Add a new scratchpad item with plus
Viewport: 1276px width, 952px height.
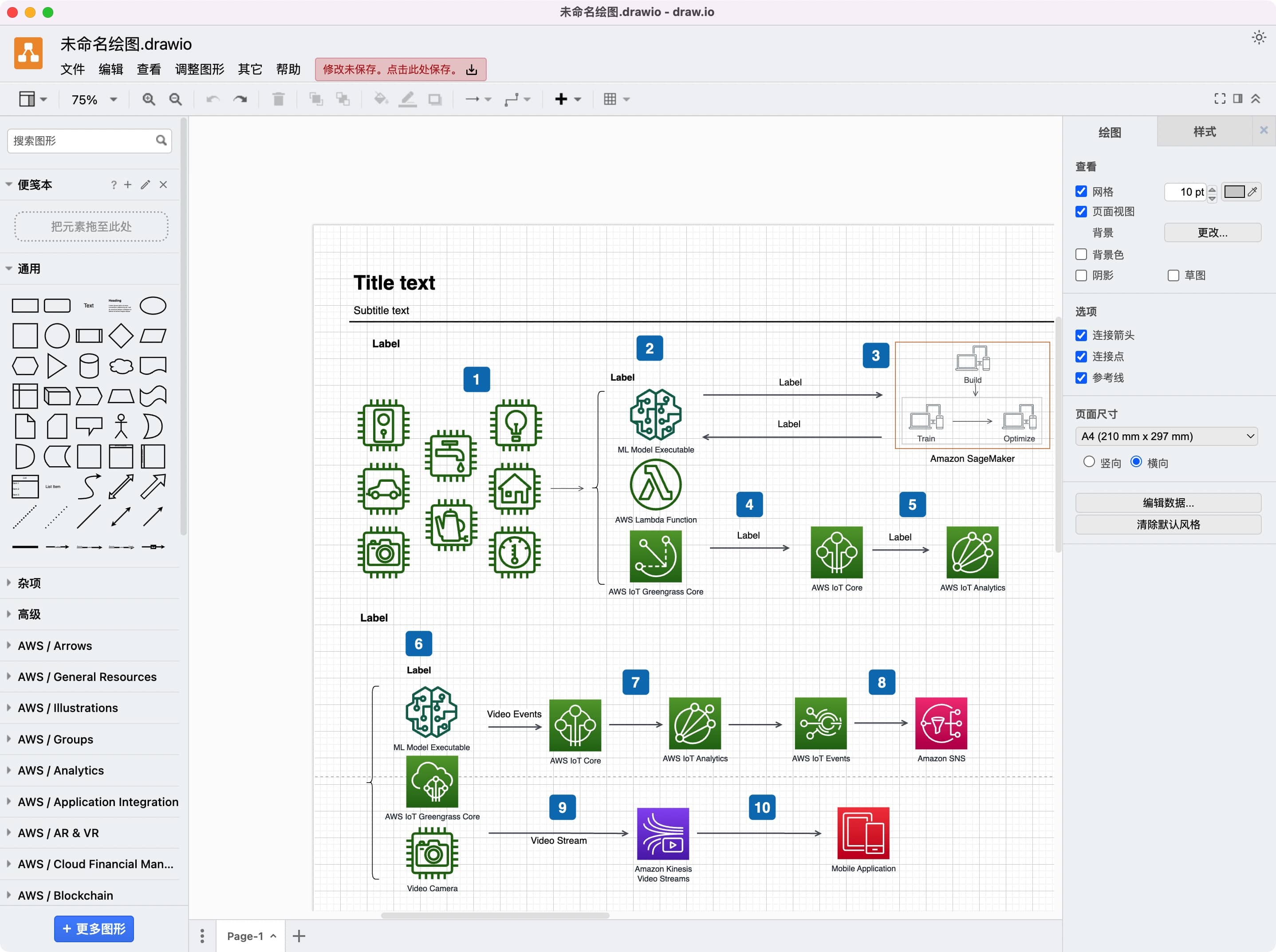pyautogui.click(x=128, y=185)
